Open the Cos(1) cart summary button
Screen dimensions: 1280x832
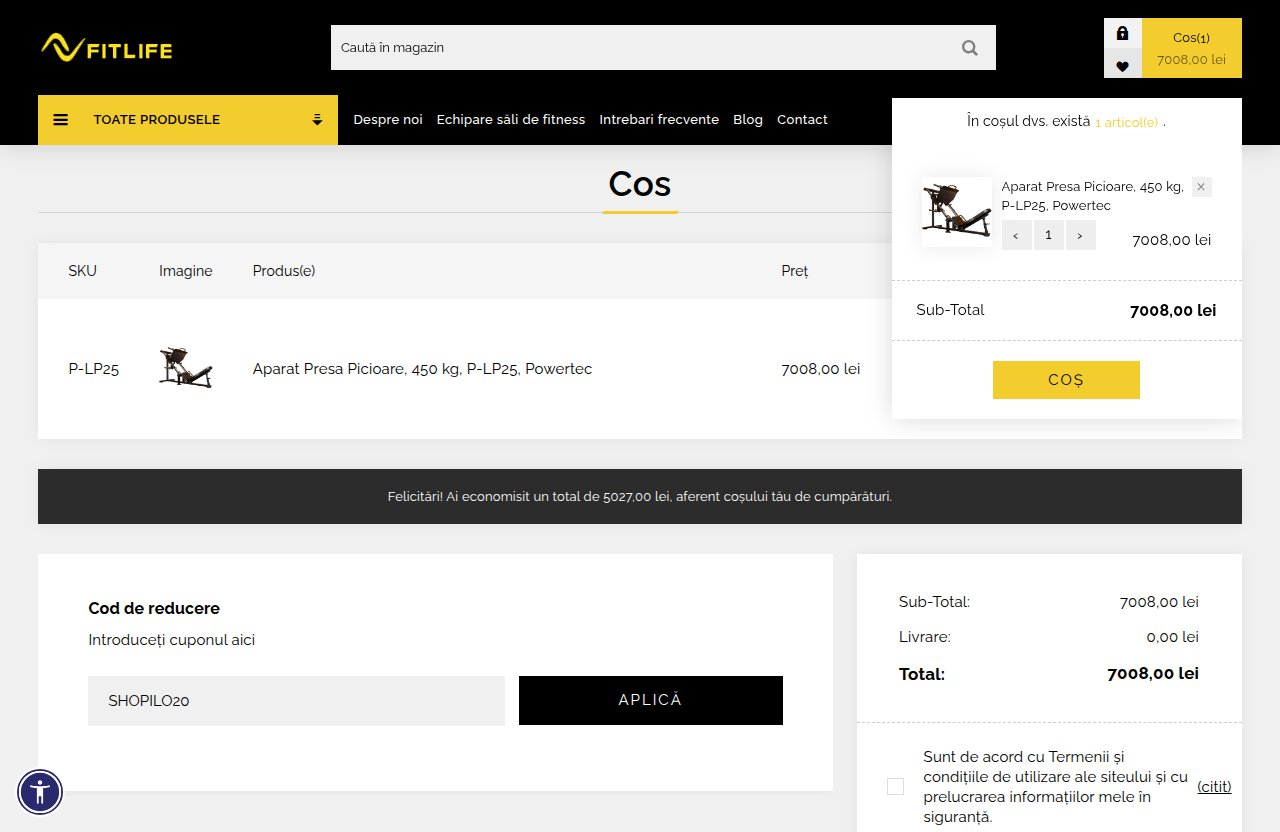click(1191, 48)
